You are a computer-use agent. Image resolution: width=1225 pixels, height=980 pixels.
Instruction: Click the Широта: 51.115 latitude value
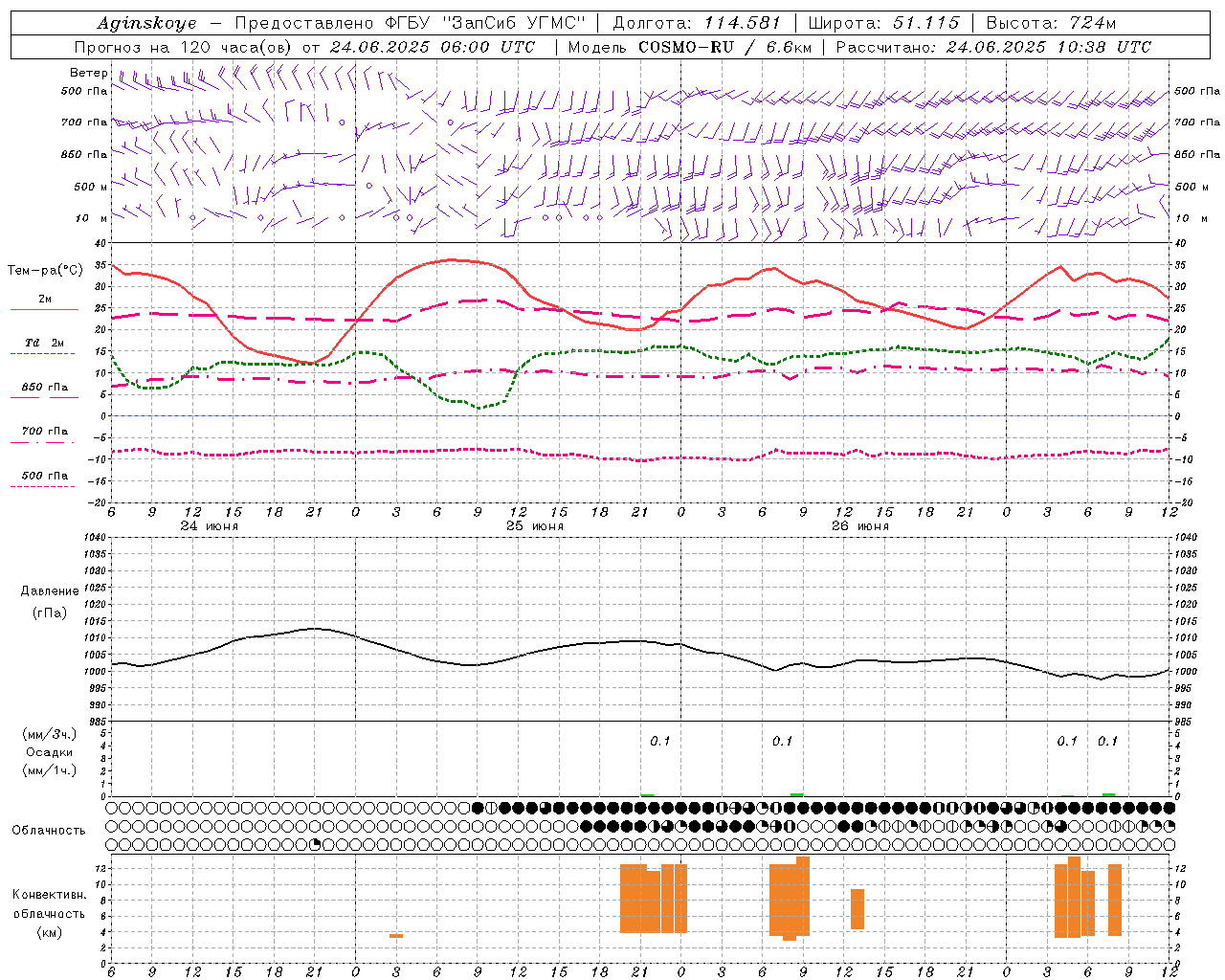click(882, 23)
